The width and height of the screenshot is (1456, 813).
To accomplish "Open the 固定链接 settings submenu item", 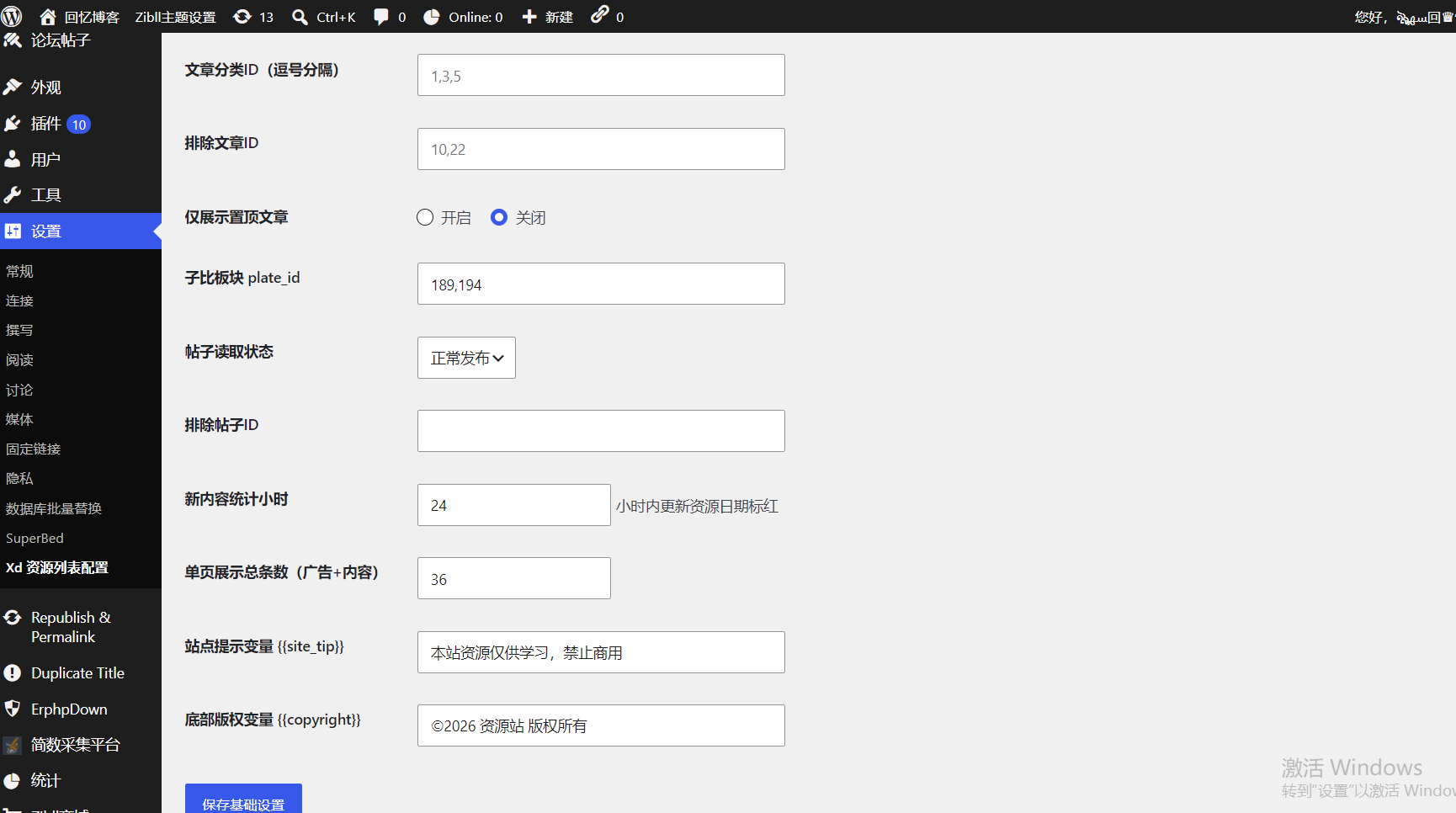I will [x=34, y=449].
